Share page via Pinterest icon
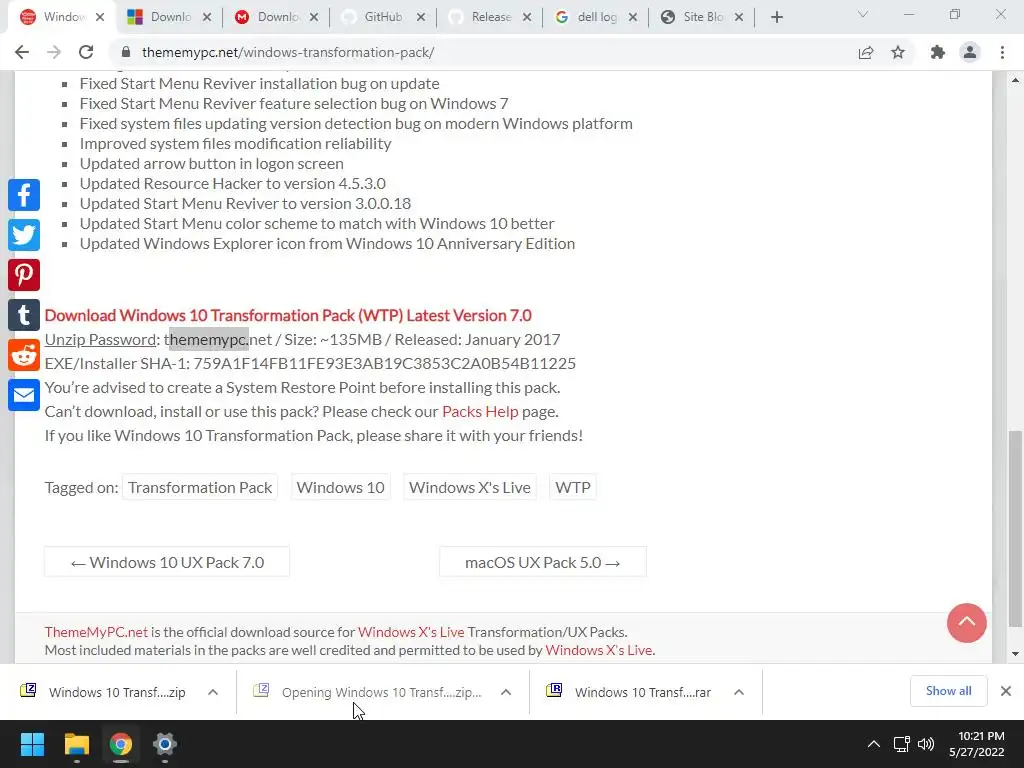Screen dimensions: 1024x768 click(24, 275)
